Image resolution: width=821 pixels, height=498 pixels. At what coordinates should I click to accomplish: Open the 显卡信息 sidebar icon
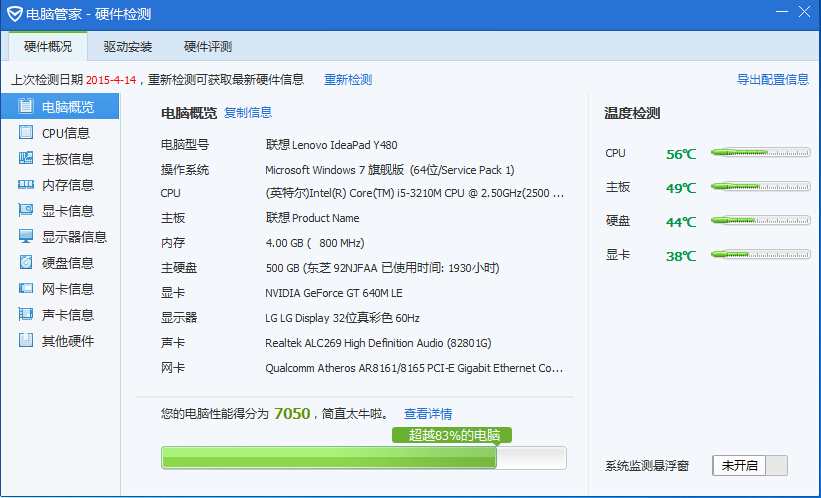26,211
